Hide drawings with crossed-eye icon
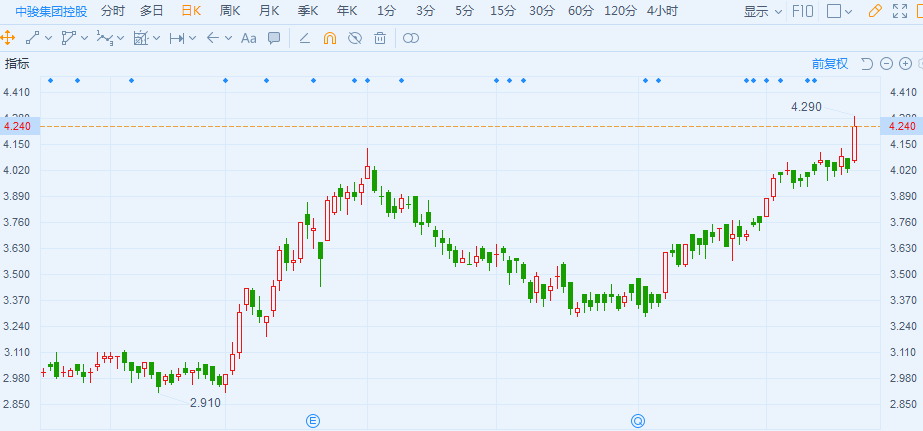Viewport: 923px width, 431px height. click(x=354, y=38)
